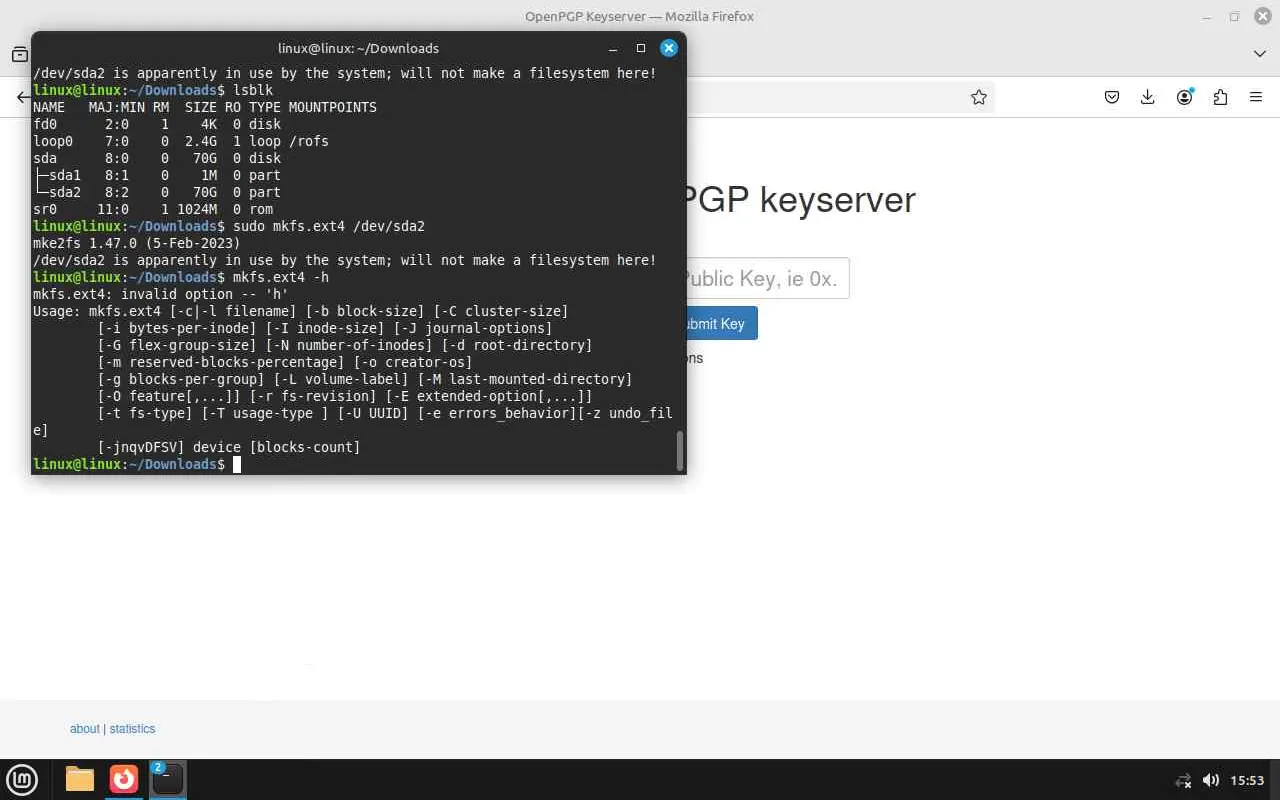Click the terminal scrollbar thumb
1280x800 pixels.
click(x=681, y=450)
